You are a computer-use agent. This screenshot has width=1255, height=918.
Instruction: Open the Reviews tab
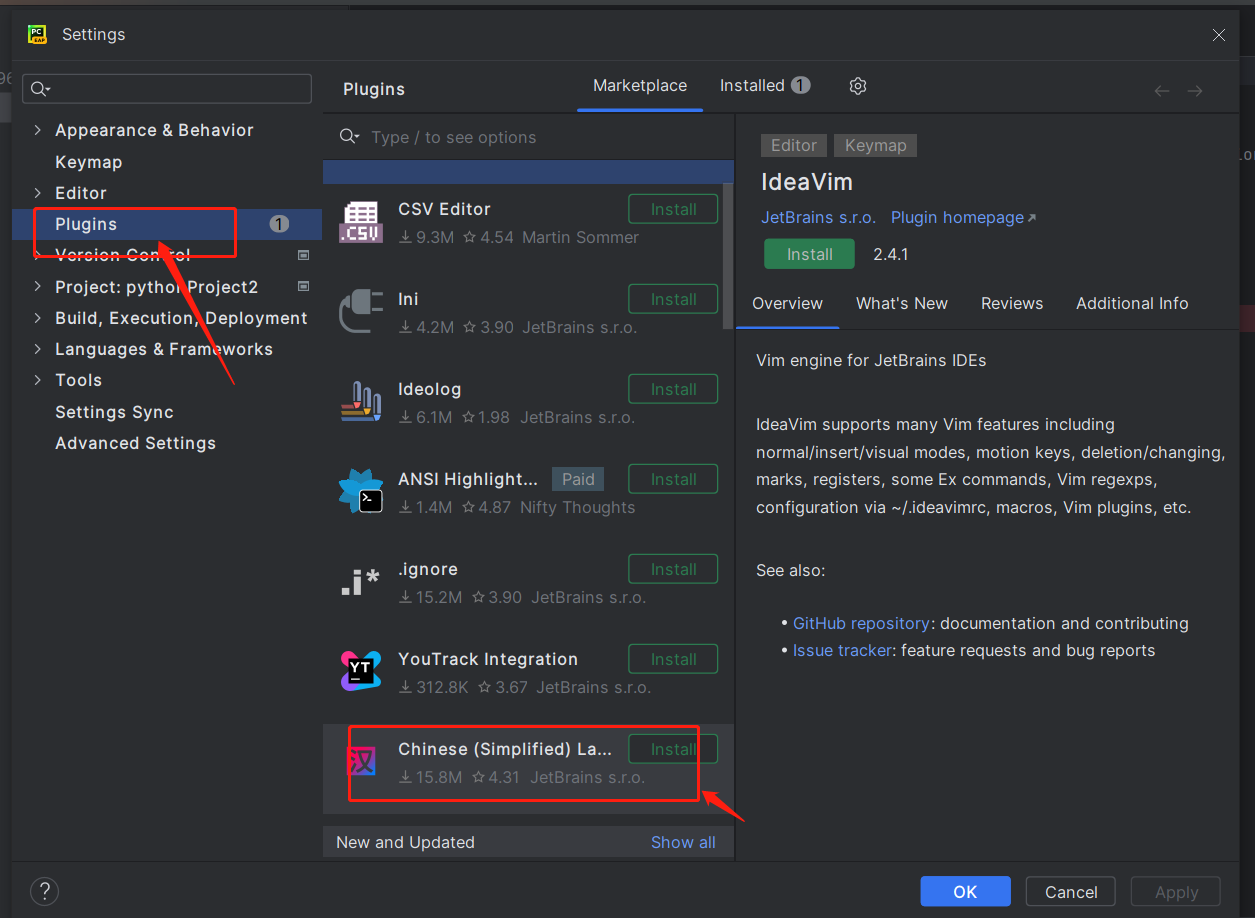point(1012,303)
